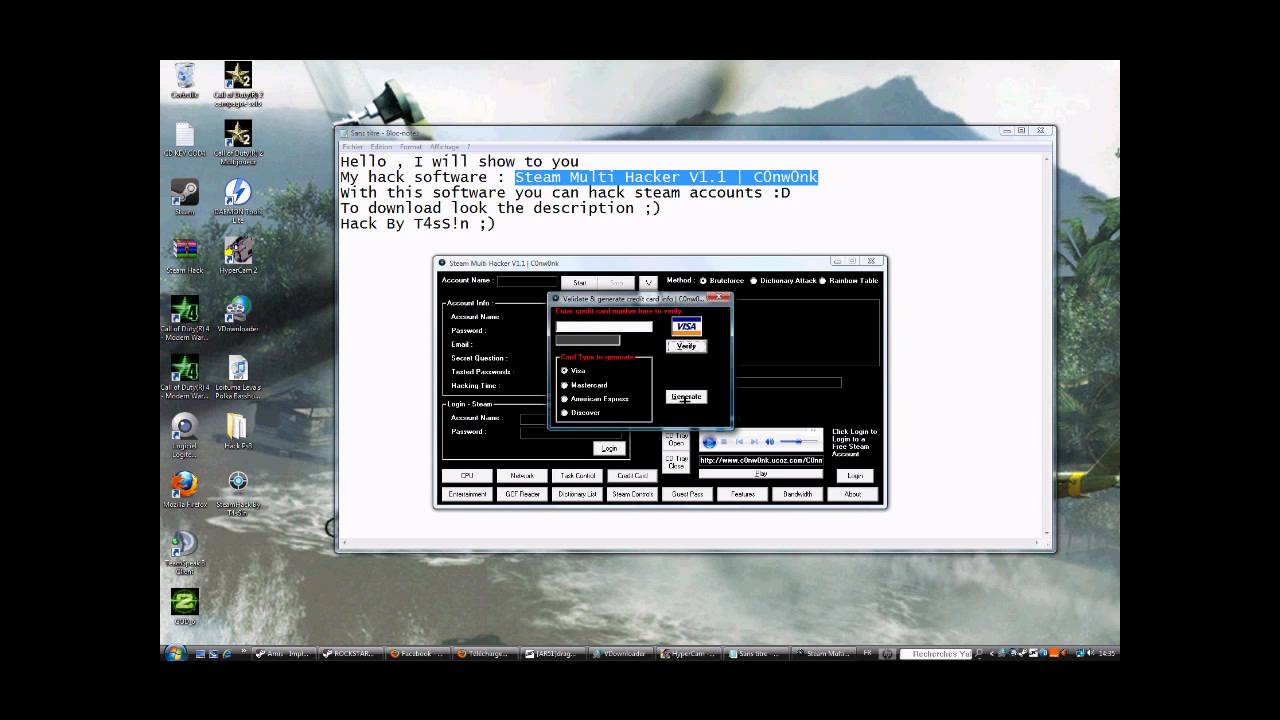
Task: Click the Network button
Action: (522, 476)
